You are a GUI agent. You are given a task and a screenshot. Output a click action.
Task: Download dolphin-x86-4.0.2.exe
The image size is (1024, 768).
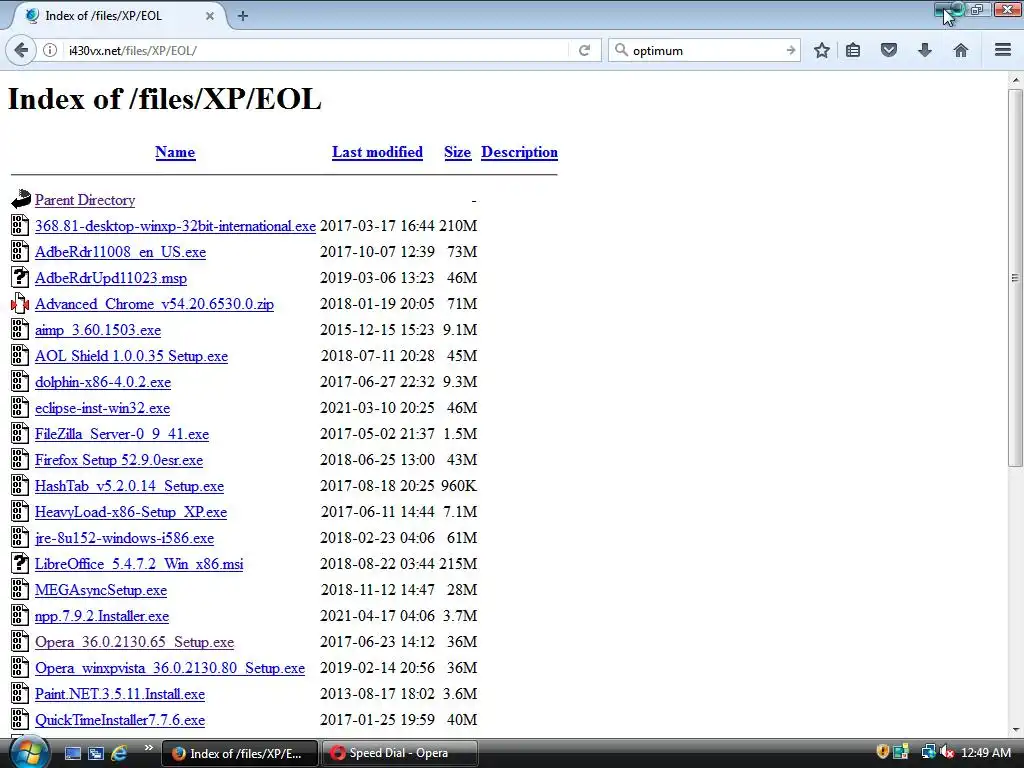click(x=103, y=382)
